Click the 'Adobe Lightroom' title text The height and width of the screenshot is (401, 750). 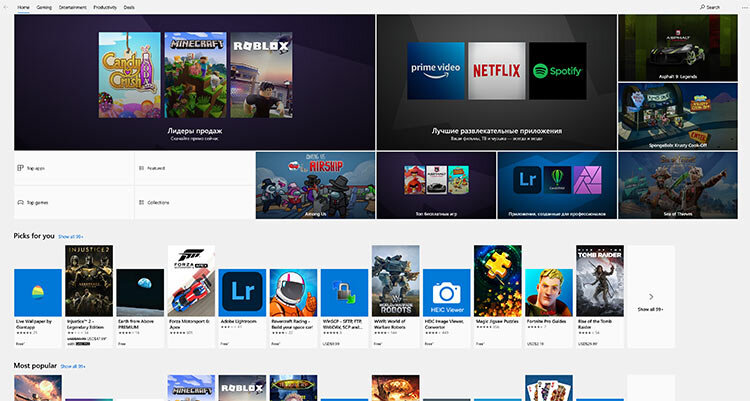(x=239, y=322)
